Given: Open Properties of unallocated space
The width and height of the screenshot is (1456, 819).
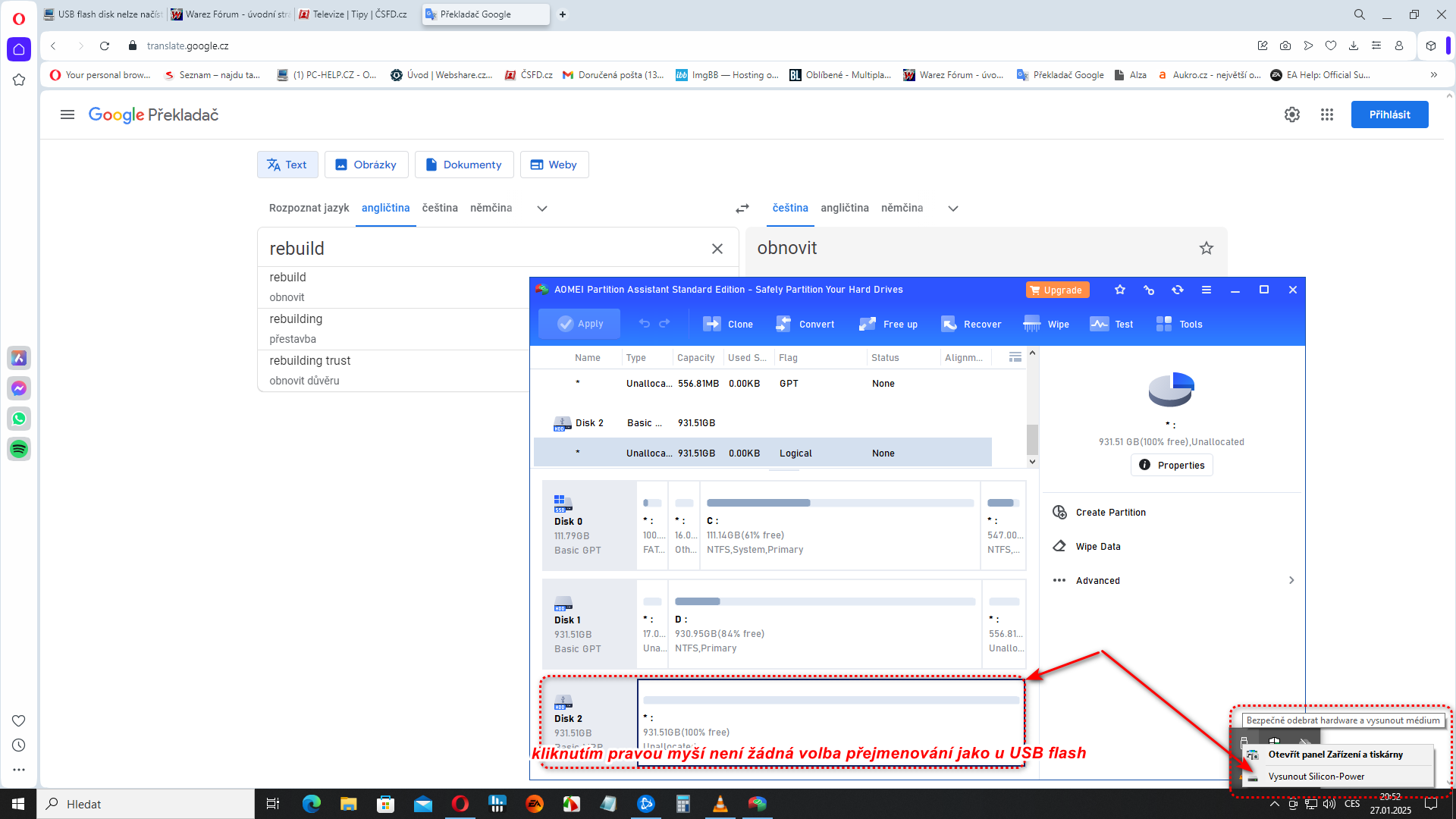Looking at the screenshot, I should pyautogui.click(x=1172, y=465).
